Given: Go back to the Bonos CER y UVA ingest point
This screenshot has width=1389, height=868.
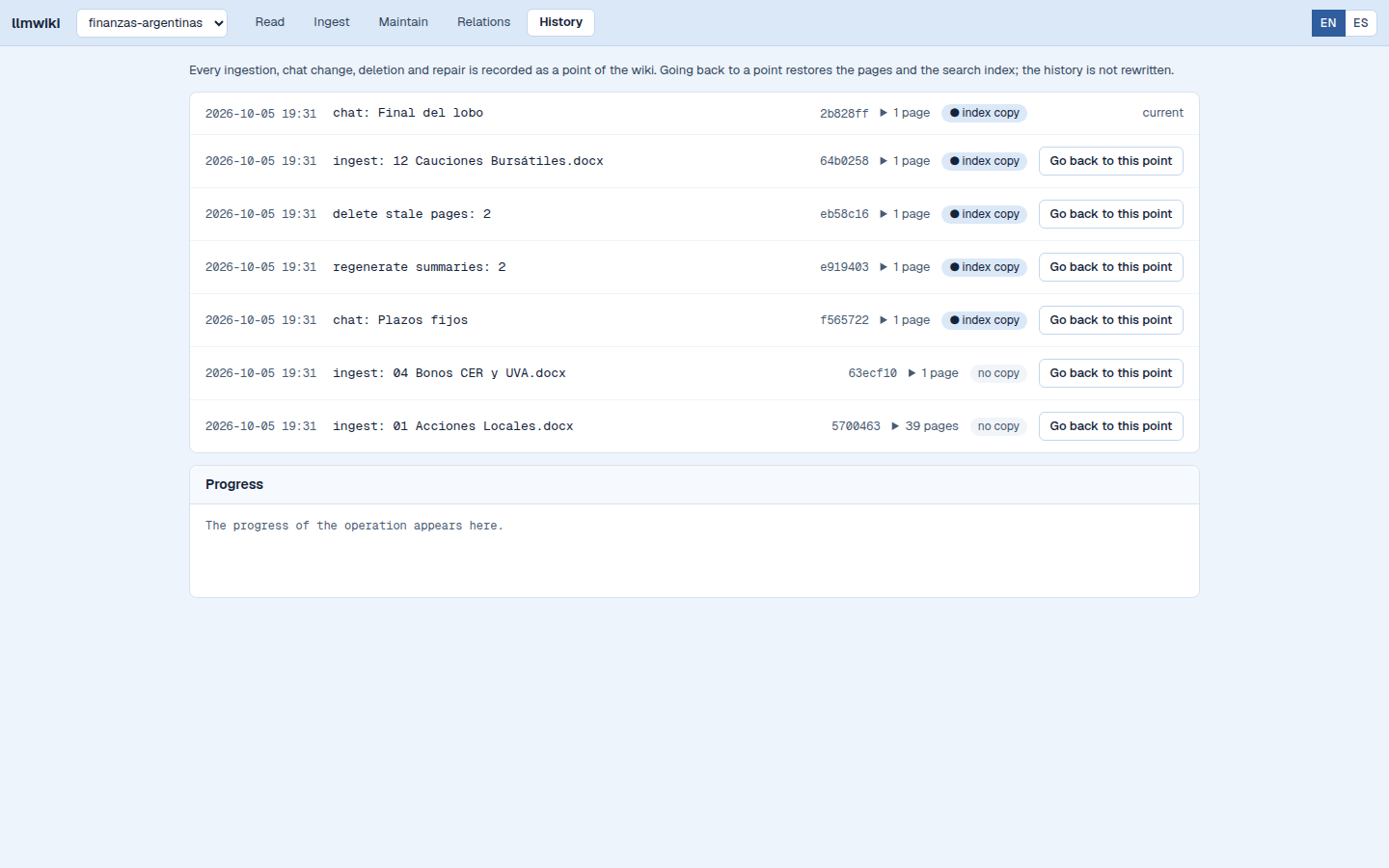Looking at the screenshot, I should pyautogui.click(x=1111, y=373).
